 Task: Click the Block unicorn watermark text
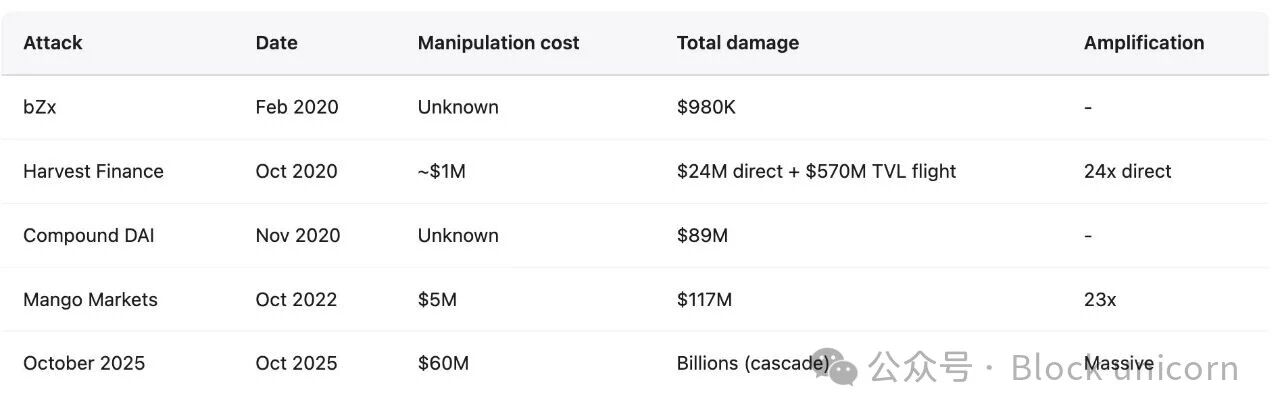tap(1124, 368)
